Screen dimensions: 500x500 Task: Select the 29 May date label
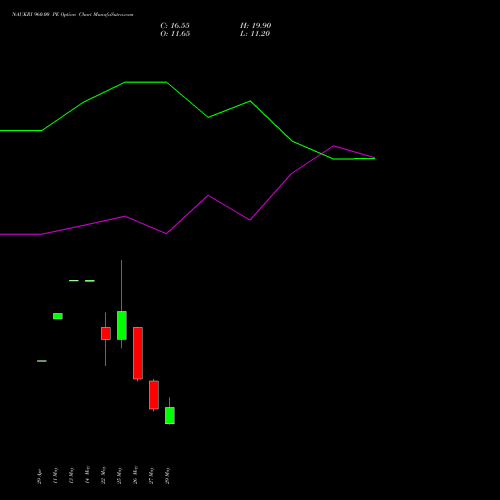click(x=167, y=476)
